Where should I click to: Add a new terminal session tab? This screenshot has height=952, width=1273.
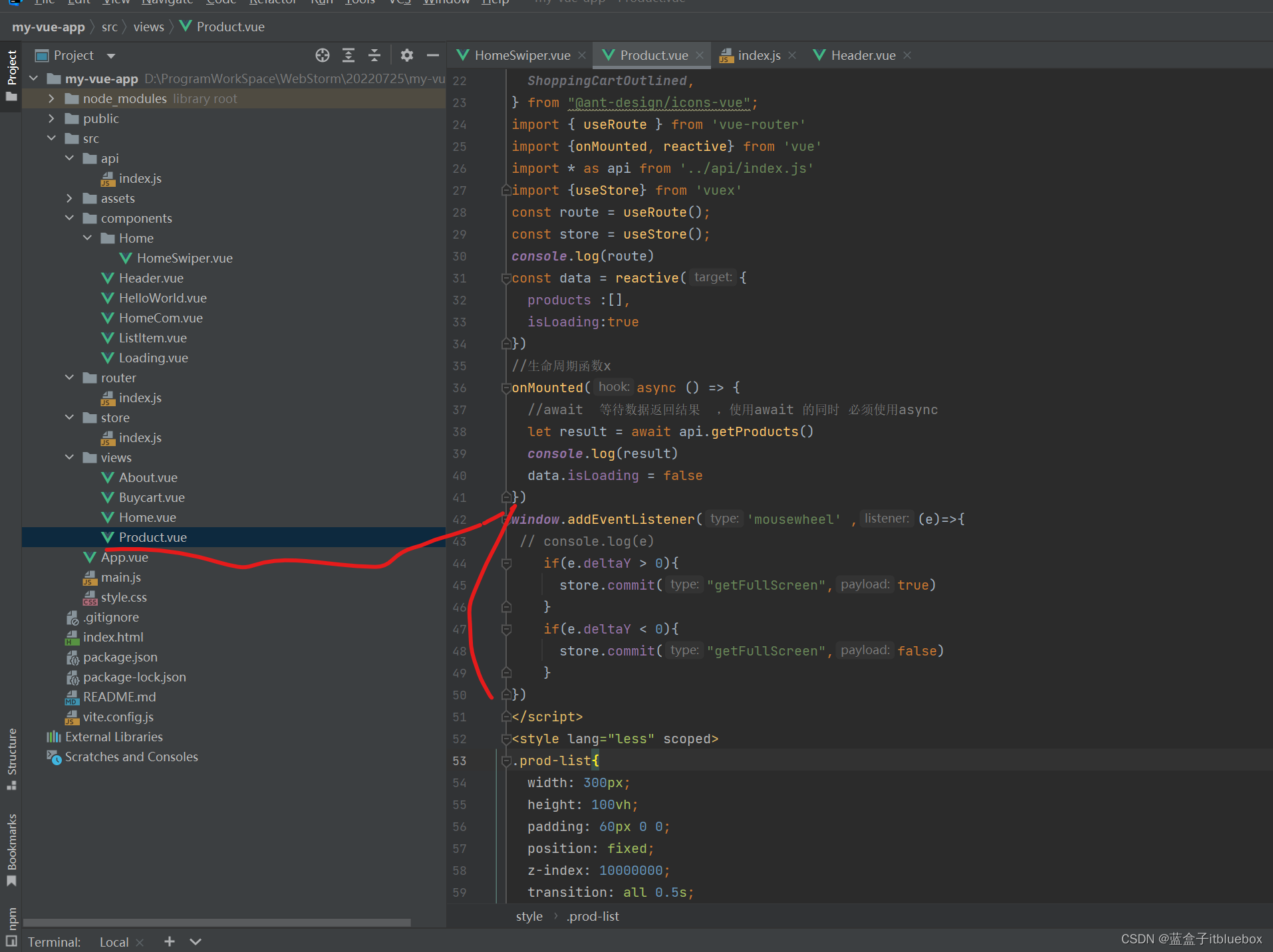(170, 941)
